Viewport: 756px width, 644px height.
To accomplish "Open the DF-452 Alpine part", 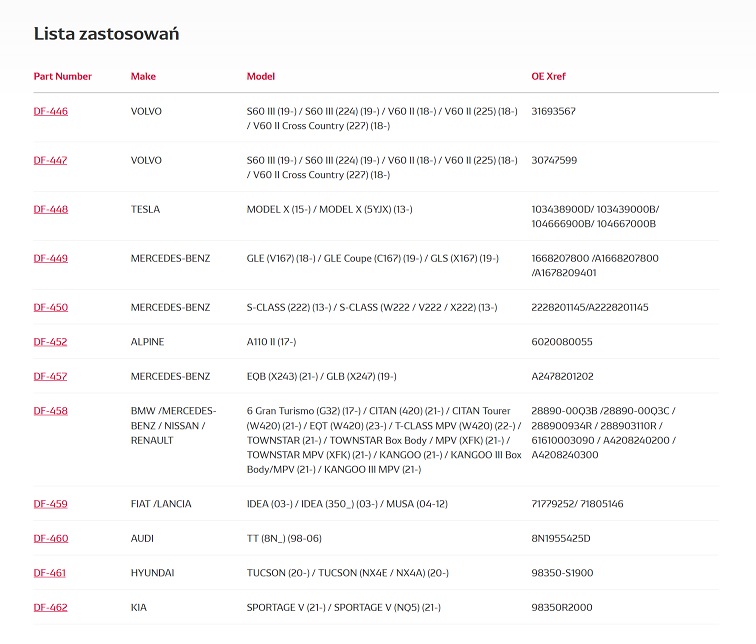I will 51,342.
